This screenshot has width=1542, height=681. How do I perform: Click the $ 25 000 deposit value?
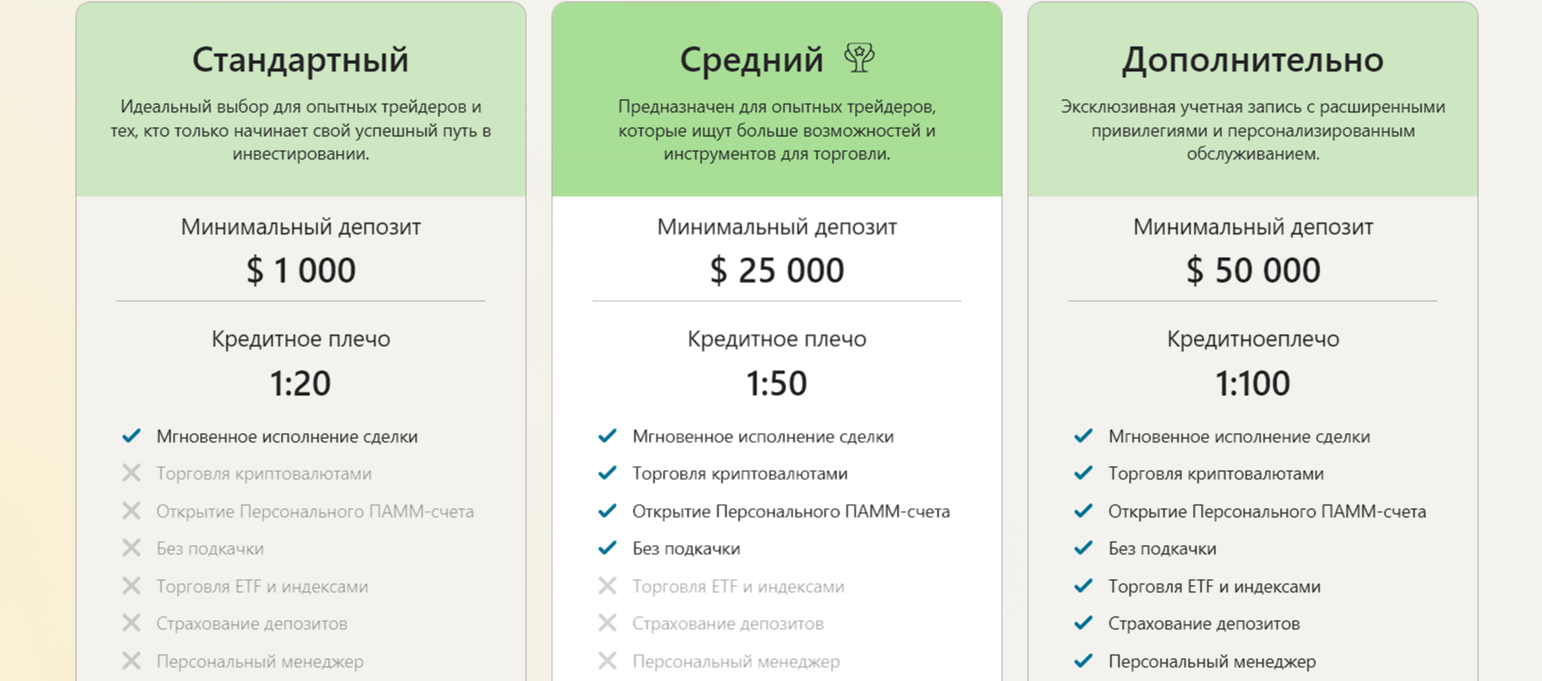(777, 270)
